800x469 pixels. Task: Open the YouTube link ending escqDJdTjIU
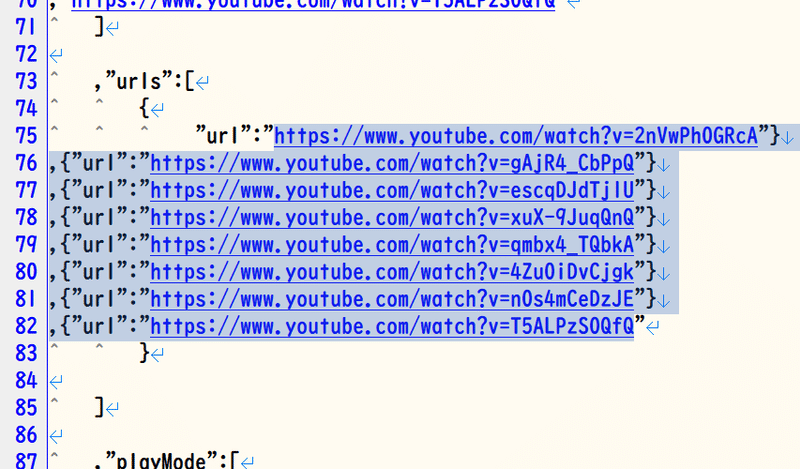coord(392,190)
